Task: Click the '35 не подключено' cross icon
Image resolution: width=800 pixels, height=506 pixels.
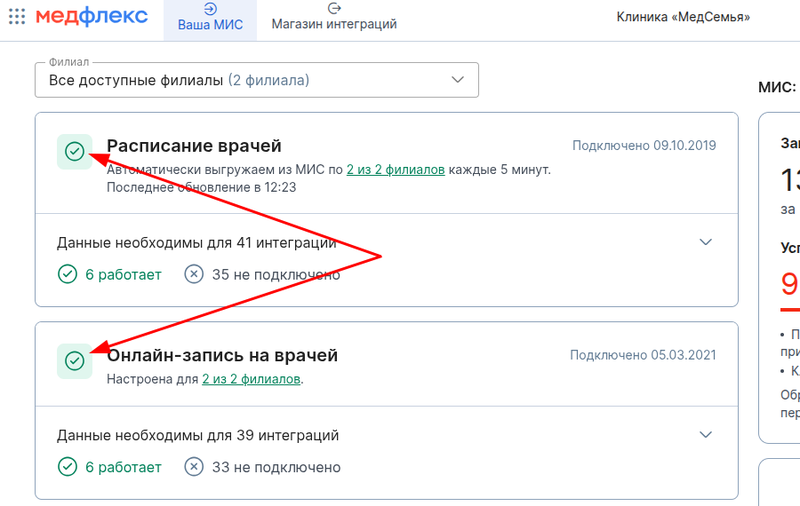Action: [194, 274]
